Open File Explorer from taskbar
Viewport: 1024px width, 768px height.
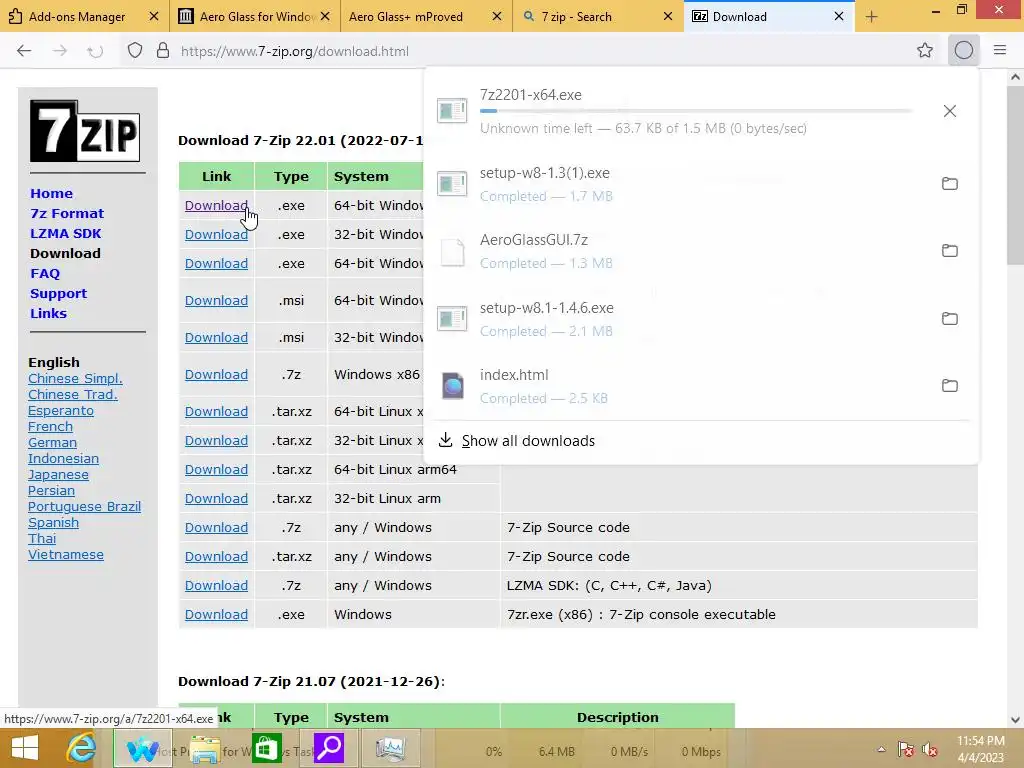(204, 748)
